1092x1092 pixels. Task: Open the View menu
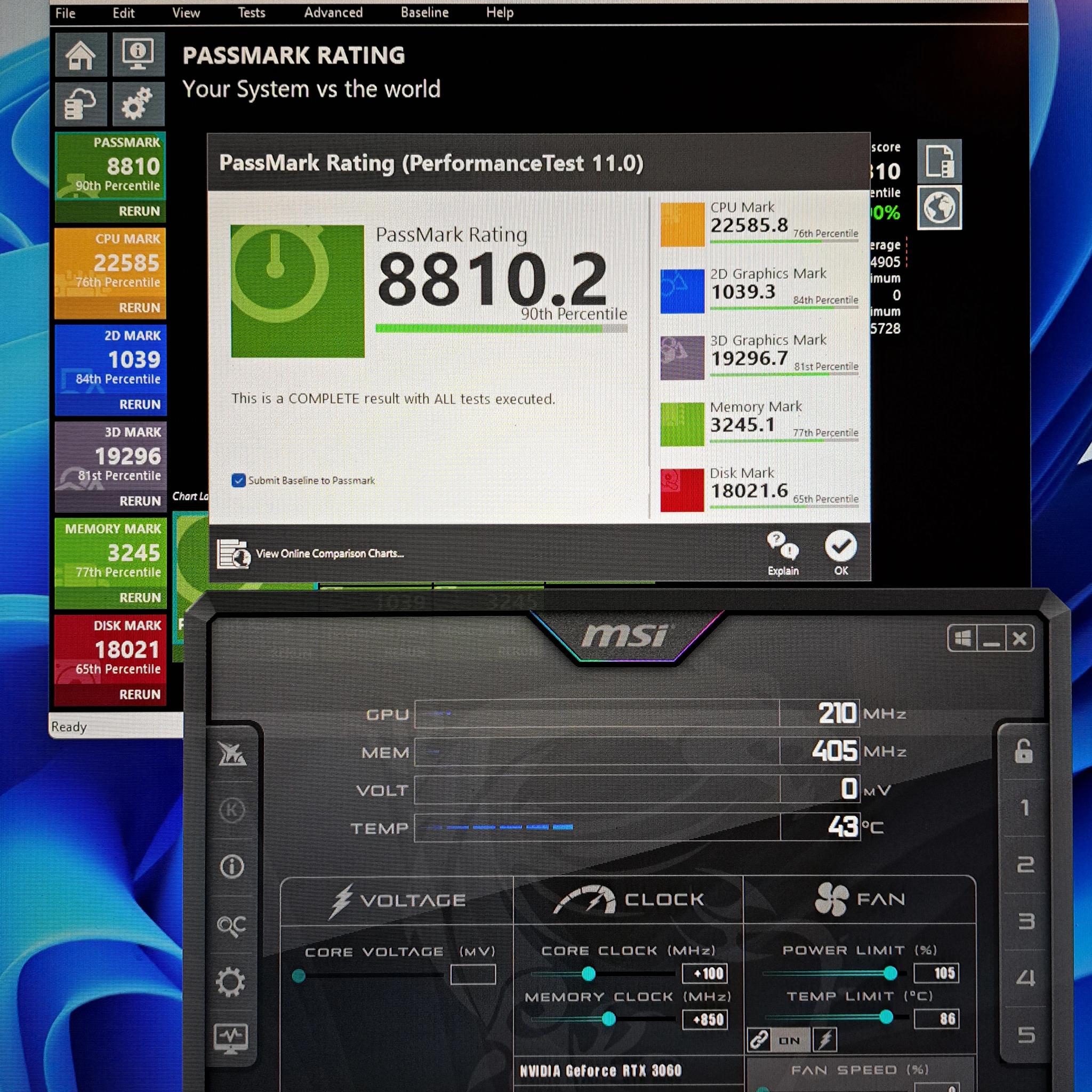point(186,13)
